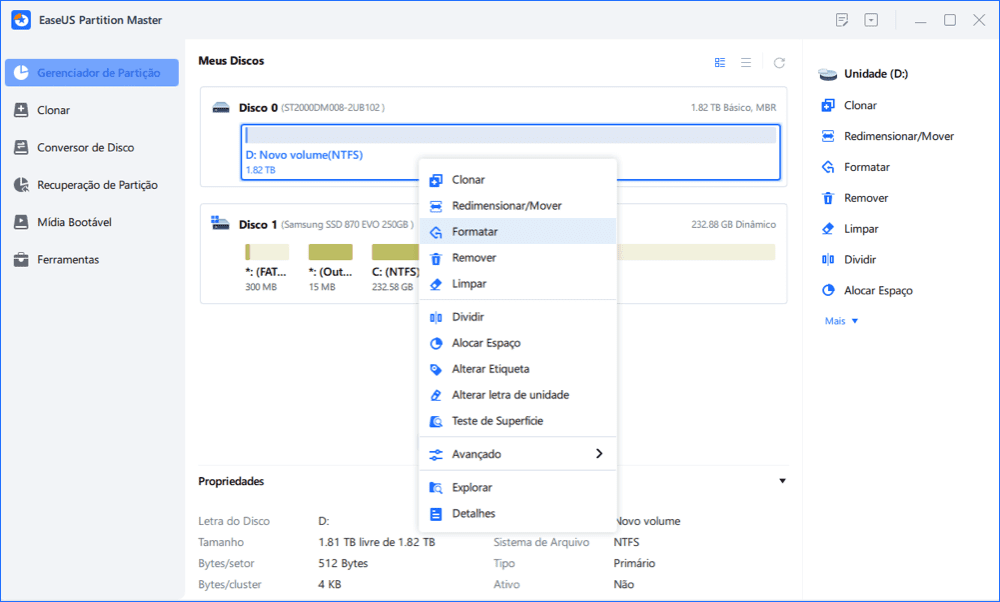The width and height of the screenshot is (1000, 602).
Task: Click the NTFS file system value
Action: [x=626, y=542]
